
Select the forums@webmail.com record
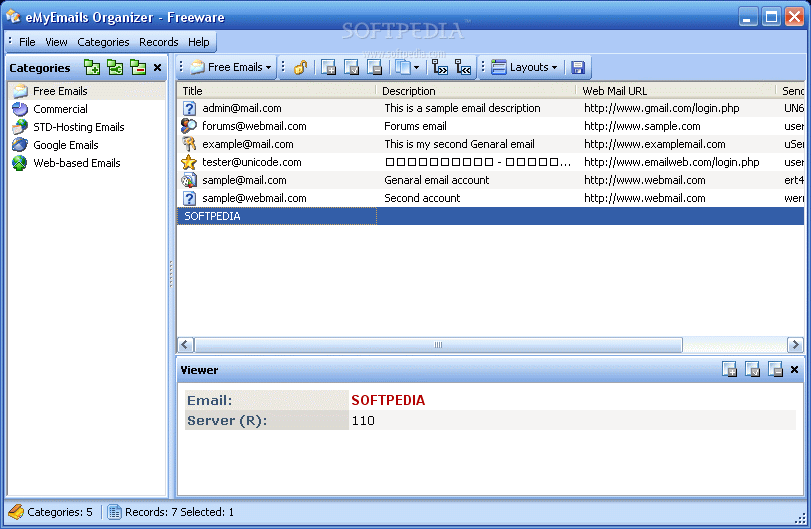click(491, 126)
